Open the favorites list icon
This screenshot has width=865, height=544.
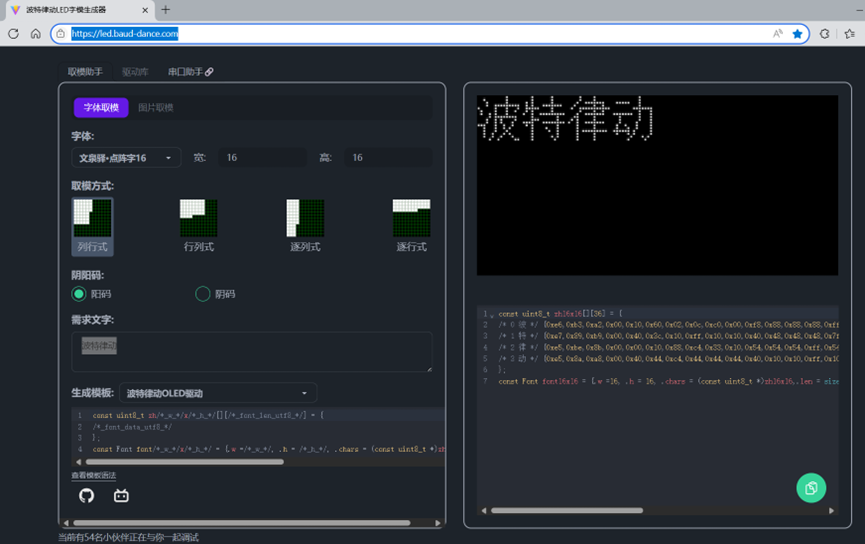tap(850, 34)
